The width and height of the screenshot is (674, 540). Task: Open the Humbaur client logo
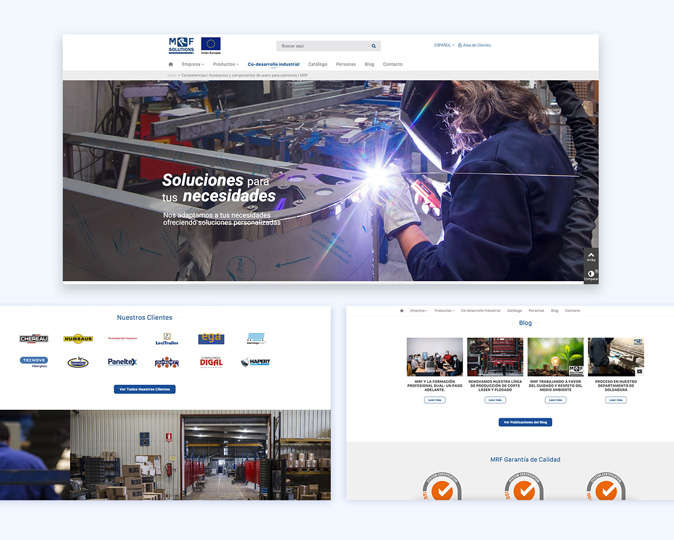78,339
